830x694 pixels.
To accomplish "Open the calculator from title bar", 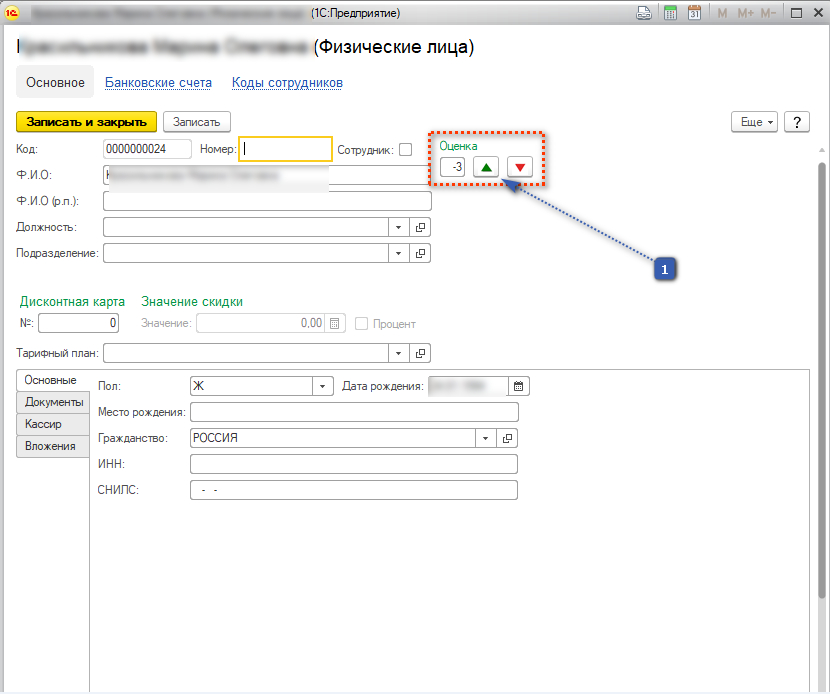I will pyautogui.click(x=669, y=13).
